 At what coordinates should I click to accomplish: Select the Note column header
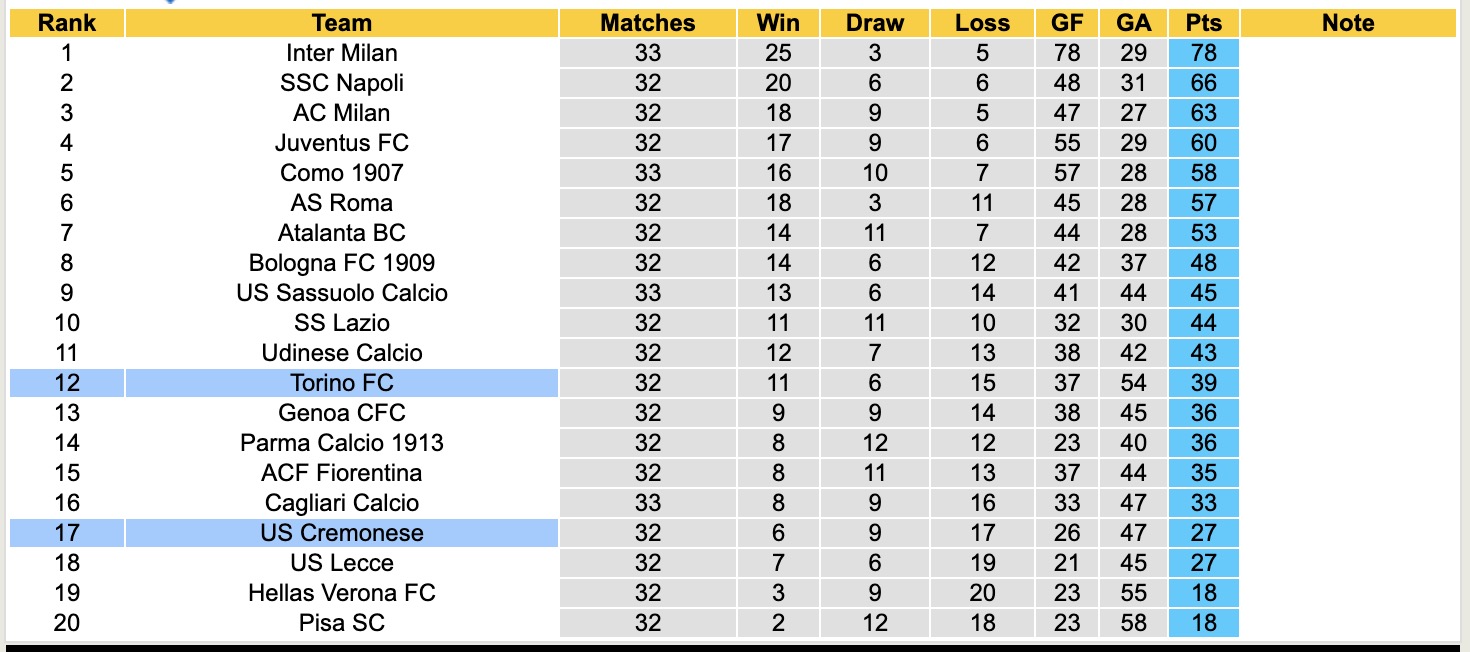1347,23
